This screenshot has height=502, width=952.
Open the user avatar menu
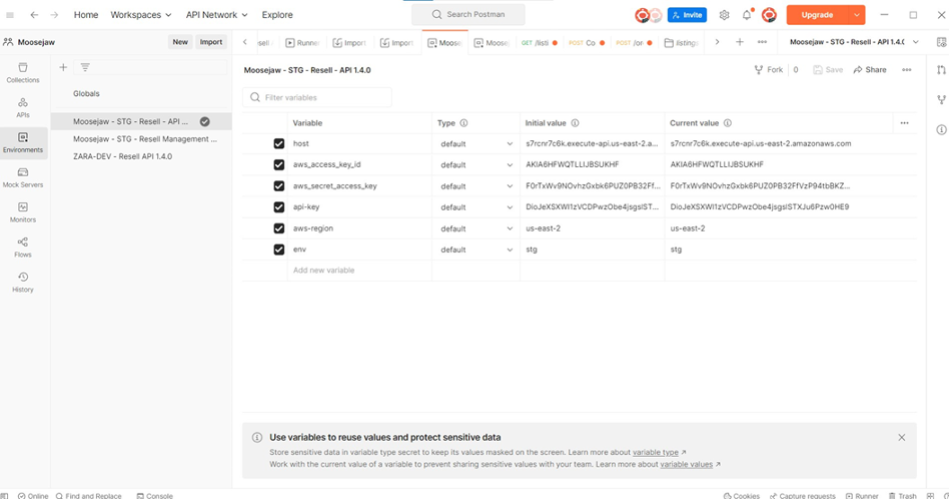click(769, 15)
